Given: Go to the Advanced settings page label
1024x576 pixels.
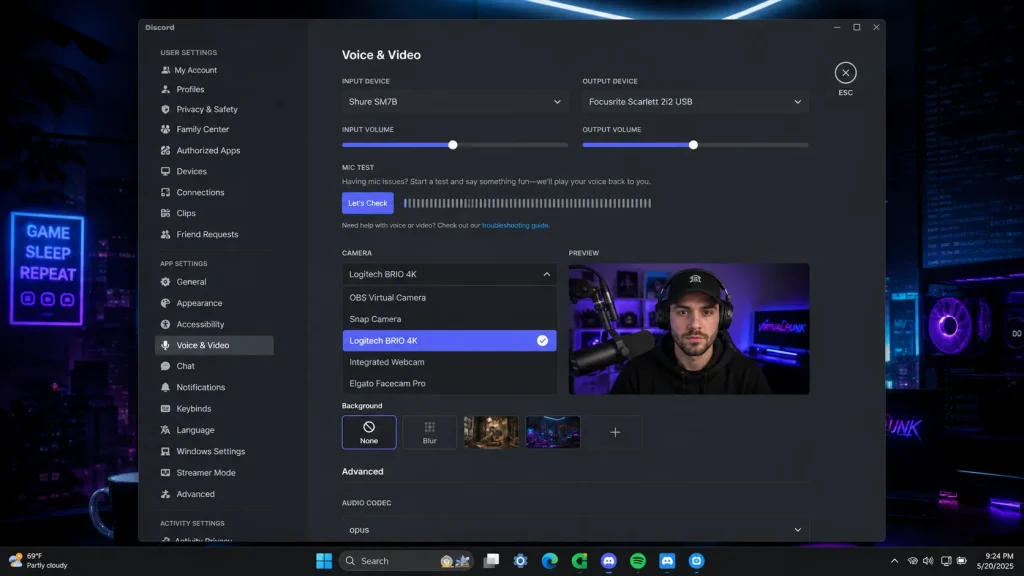Looking at the screenshot, I should coord(195,494).
